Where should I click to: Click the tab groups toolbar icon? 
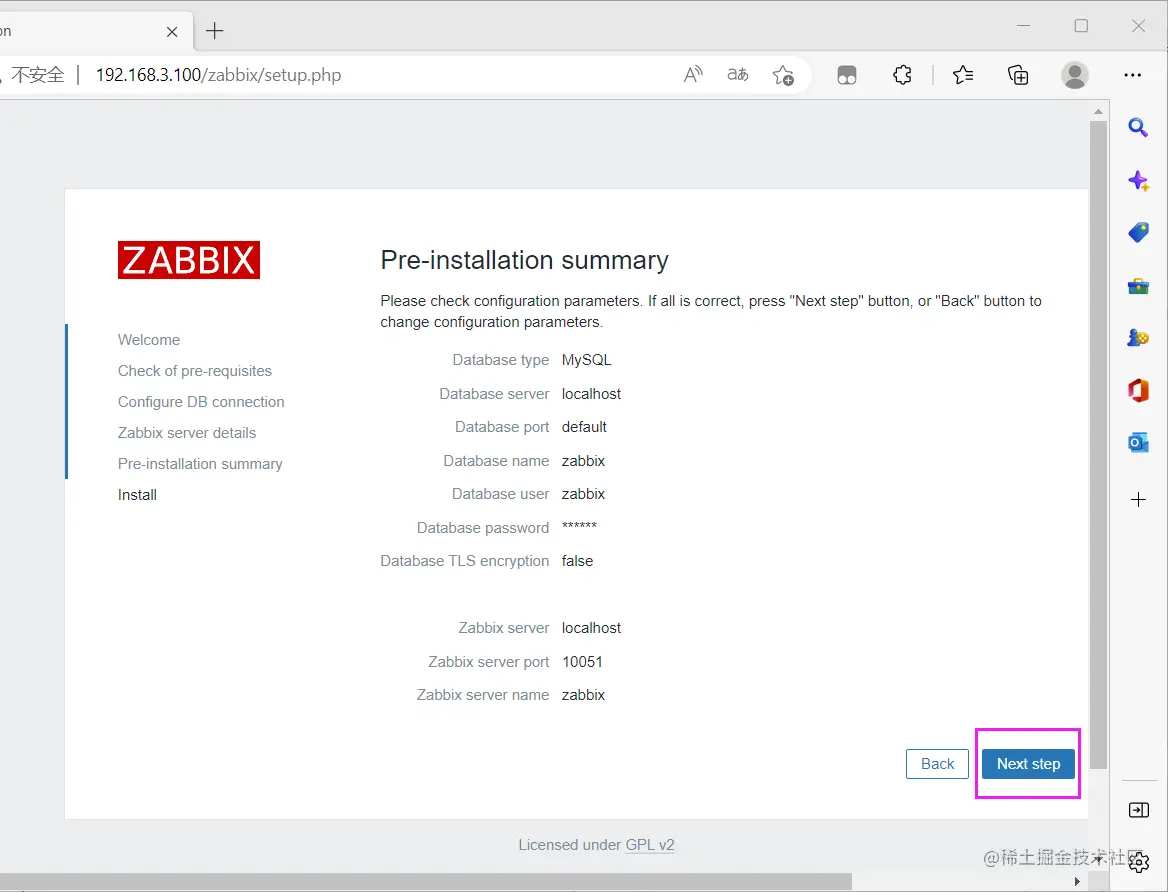[x=847, y=75]
